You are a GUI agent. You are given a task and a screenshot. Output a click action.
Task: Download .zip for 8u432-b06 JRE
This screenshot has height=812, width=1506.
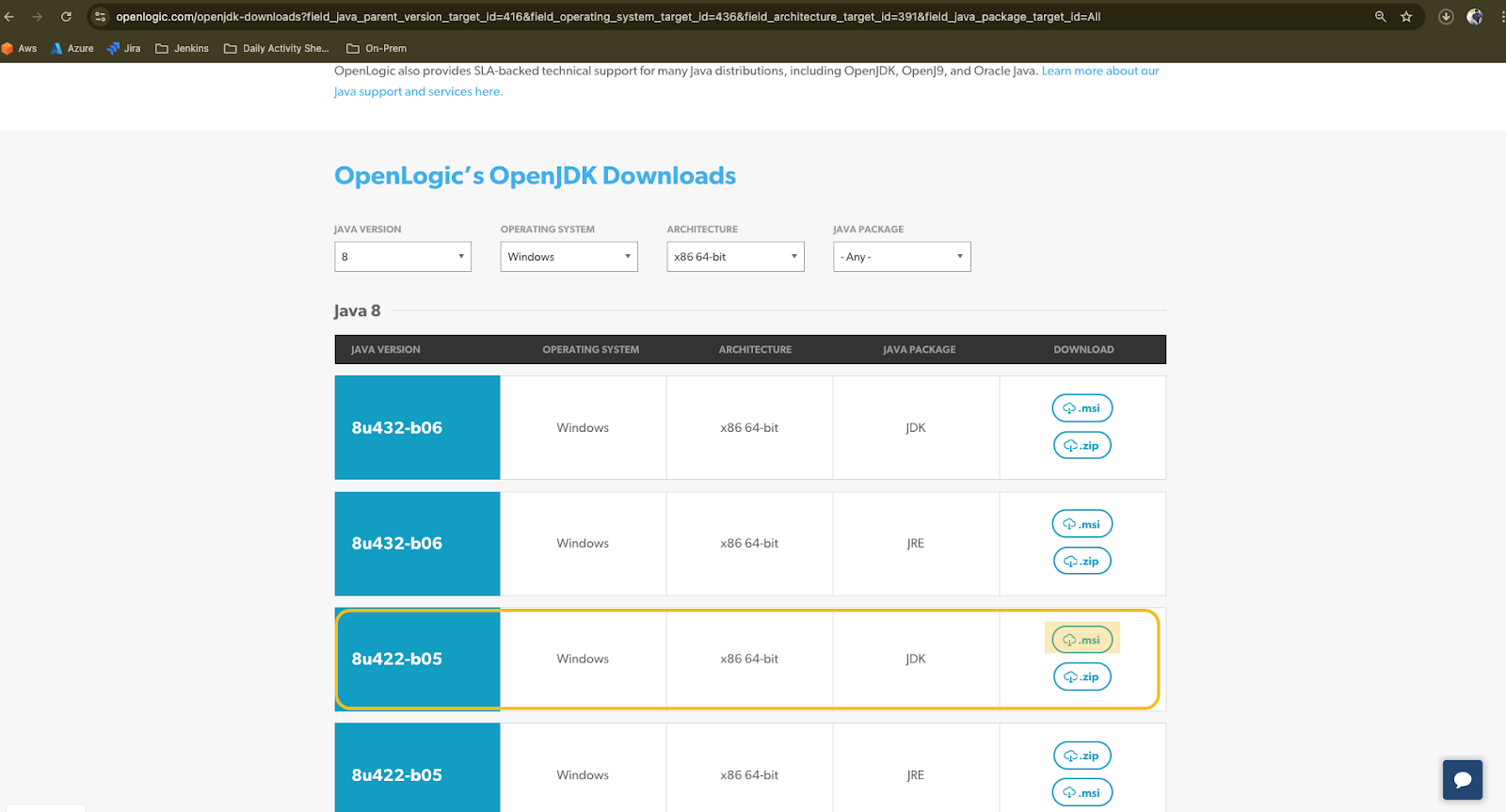(x=1082, y=561)
